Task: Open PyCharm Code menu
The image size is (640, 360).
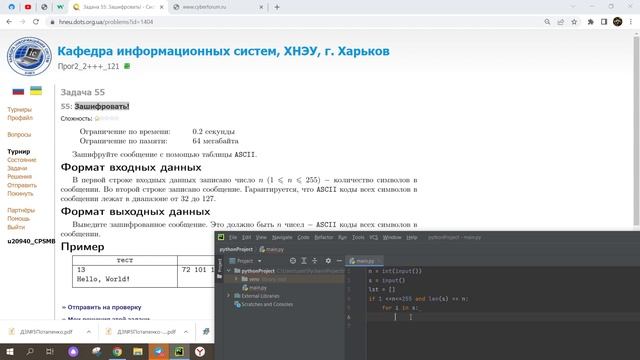Action: 303,237
